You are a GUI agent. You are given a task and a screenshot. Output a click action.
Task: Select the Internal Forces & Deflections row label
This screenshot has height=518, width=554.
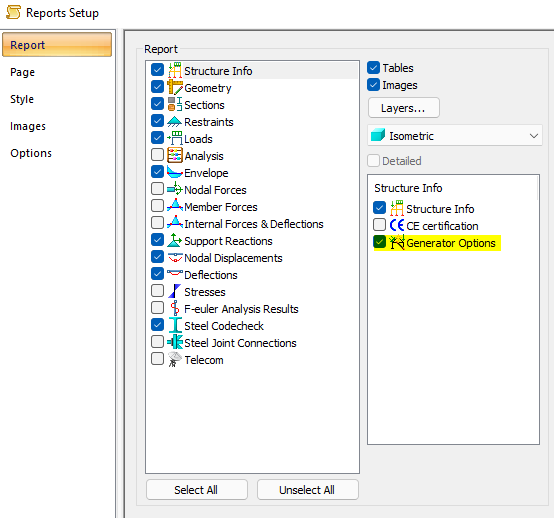[x=254, y=224]
